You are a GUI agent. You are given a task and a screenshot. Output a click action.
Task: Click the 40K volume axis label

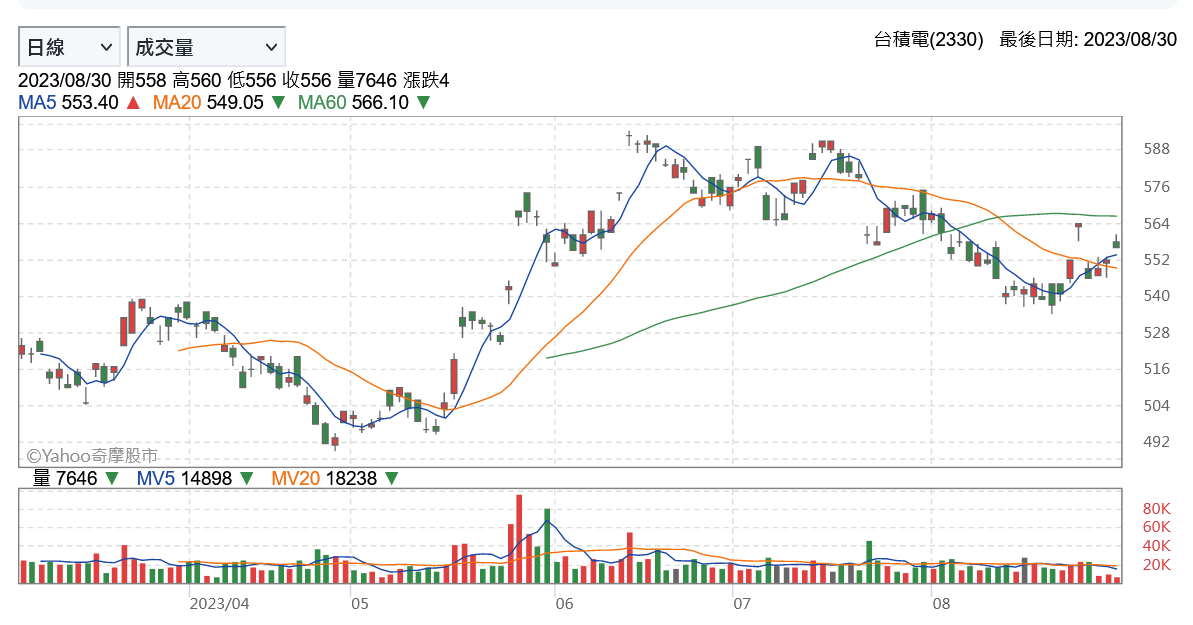point(1156,546)
